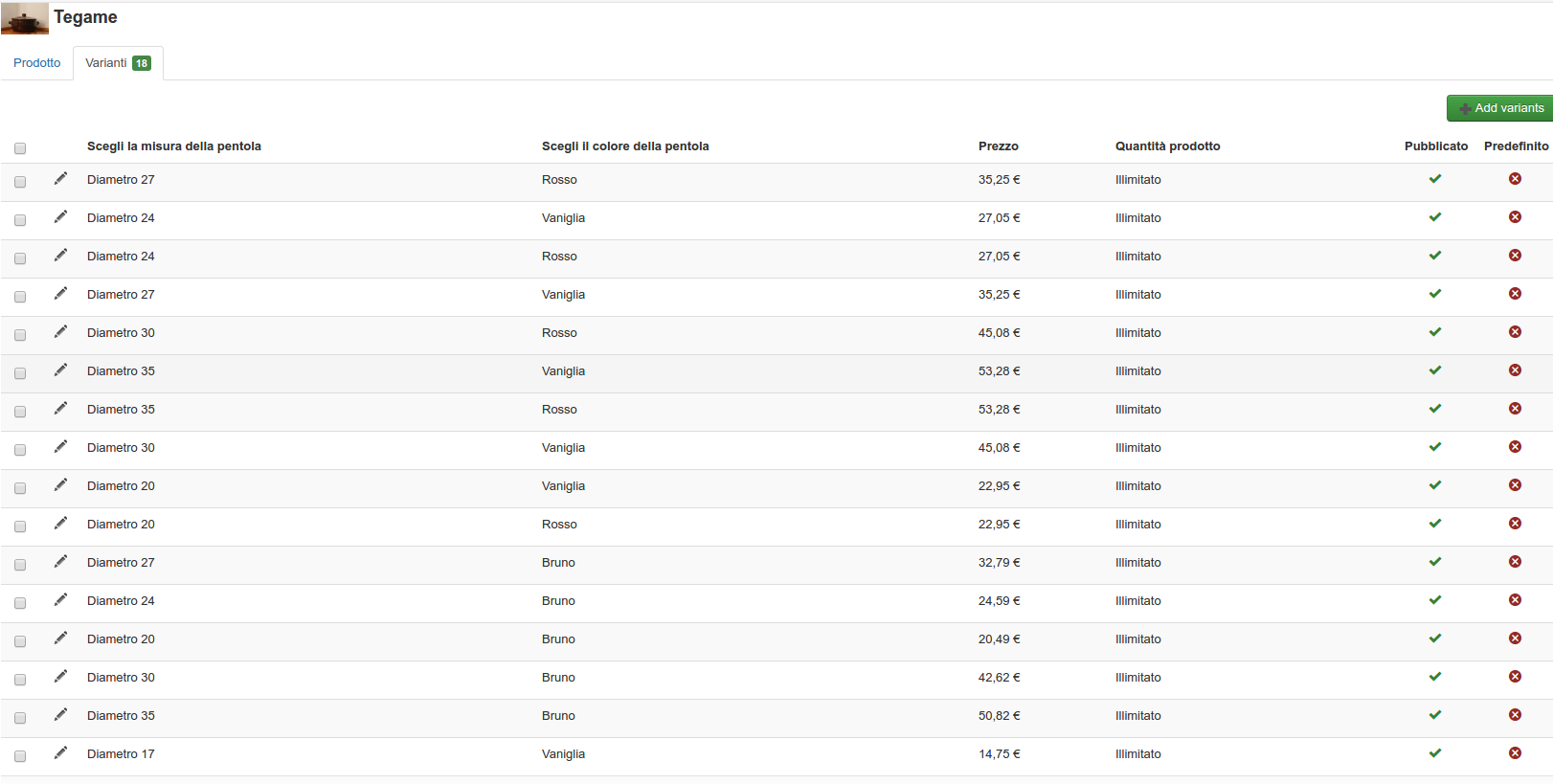Image resolution: width=1553 pixels, height=784 pixels.
Task: Open editor for Diametro 30 Rosso row
Action: click(x=60, y=332)
